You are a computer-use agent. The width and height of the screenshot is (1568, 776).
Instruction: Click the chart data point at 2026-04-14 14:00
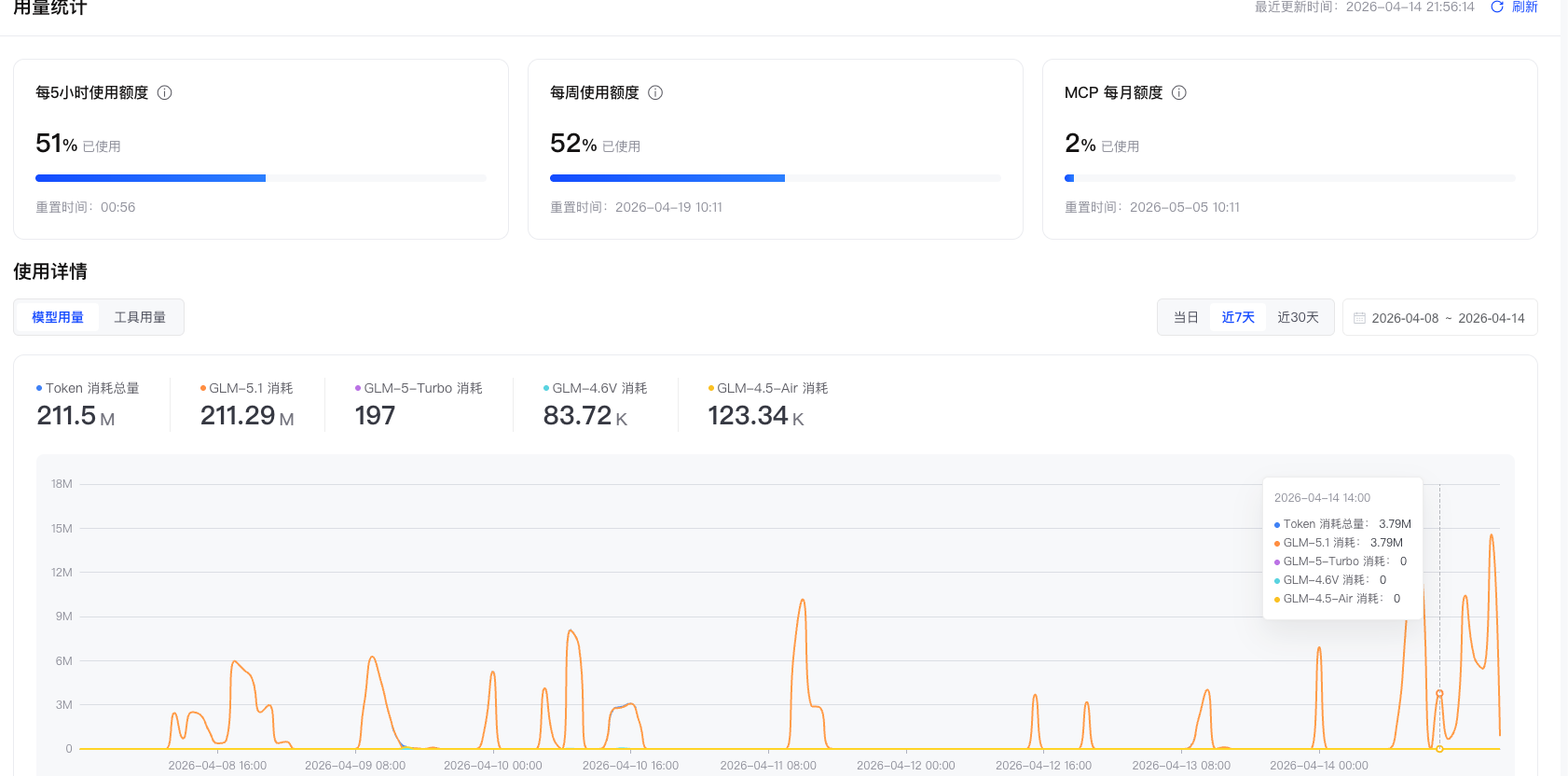point(1439,693)
